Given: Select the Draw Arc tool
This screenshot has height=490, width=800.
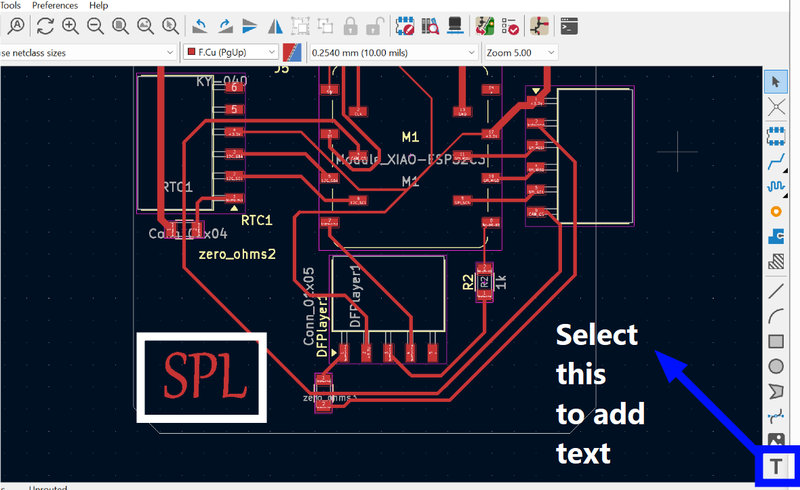Looking at the screenshot, I should [x=776, y=316].
